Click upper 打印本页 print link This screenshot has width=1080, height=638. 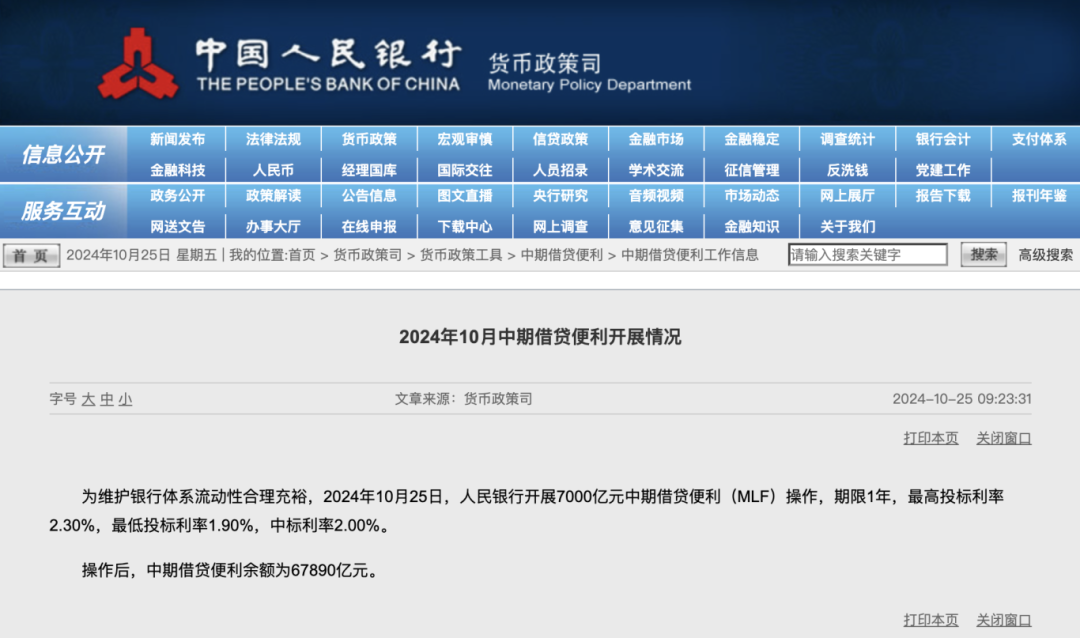931,438
